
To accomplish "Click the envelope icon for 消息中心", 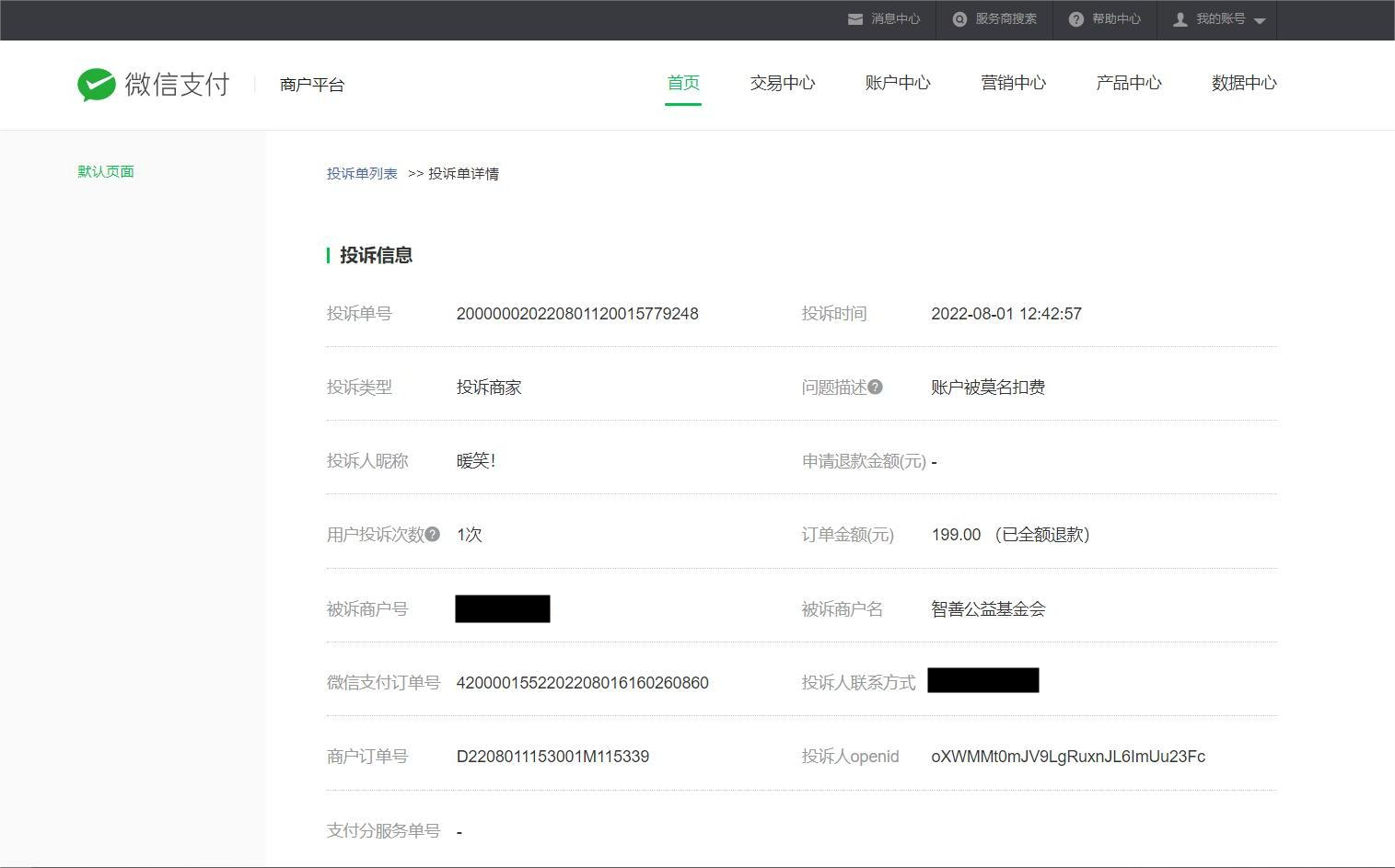I will (x=855, y=19).
